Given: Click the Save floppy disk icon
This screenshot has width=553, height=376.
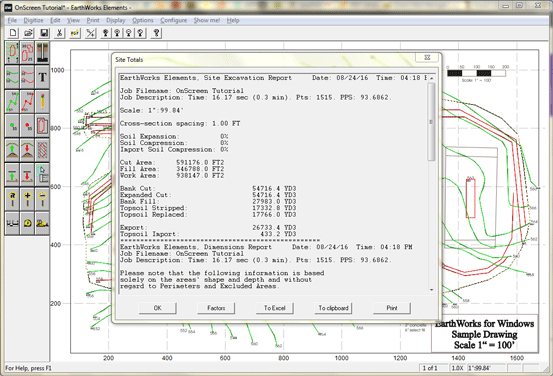Looking at the screenshot, I should [x=44, y=33].
